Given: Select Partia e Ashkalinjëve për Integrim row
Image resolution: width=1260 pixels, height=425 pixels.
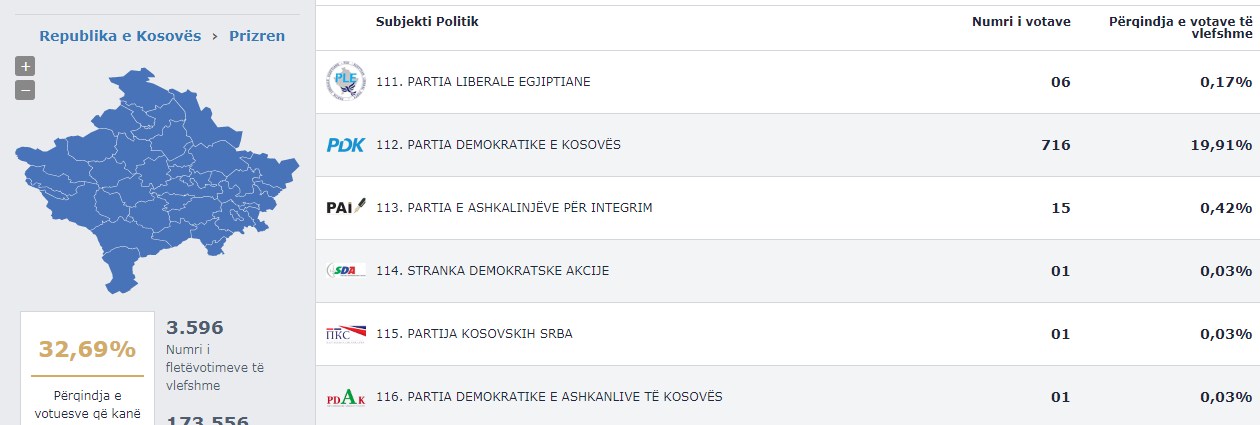Looking at the screenshot, I should tap(788, 208).
